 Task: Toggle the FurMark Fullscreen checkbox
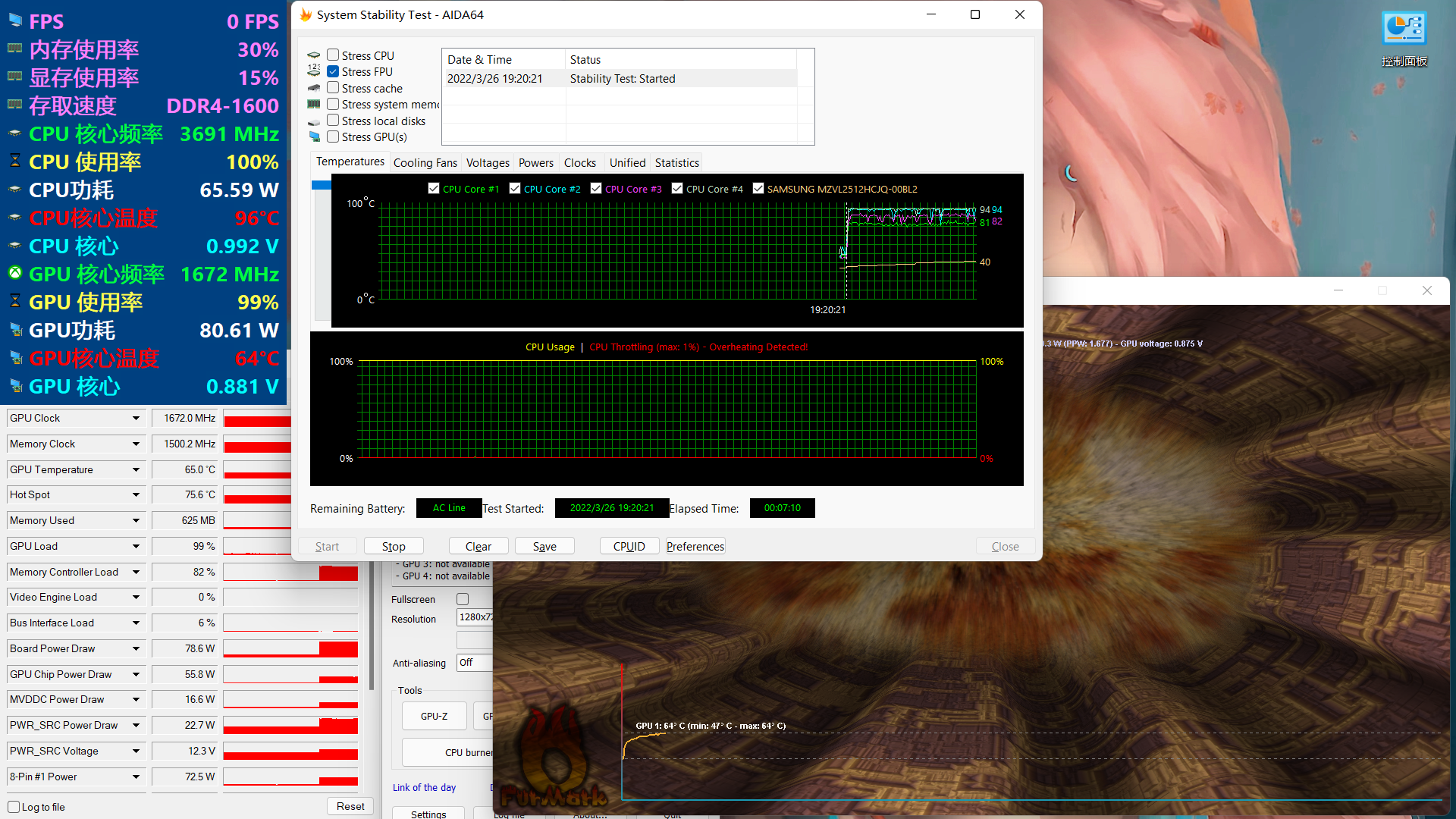coord(463,599)
